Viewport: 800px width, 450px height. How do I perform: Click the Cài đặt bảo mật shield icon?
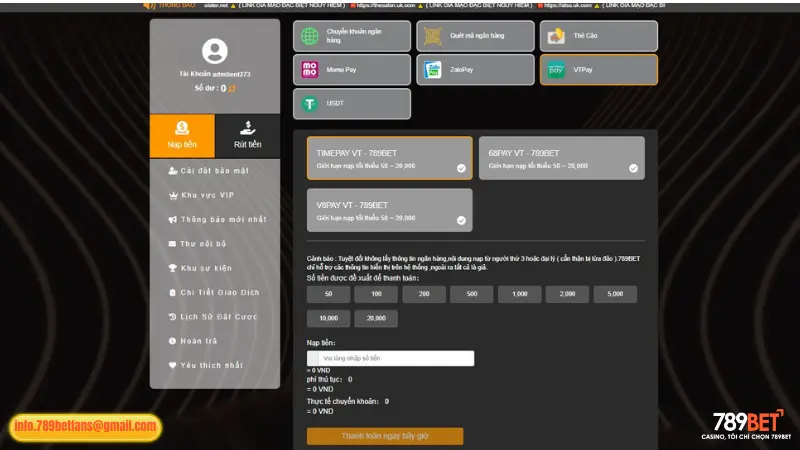point(172,170)
